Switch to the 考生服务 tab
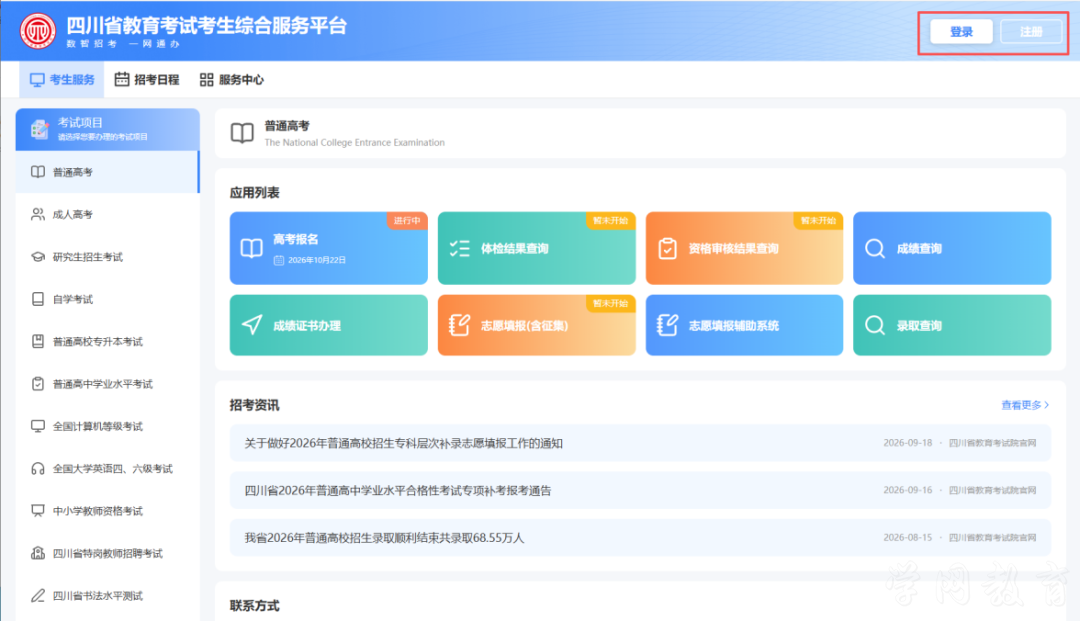 pos(62,80)
